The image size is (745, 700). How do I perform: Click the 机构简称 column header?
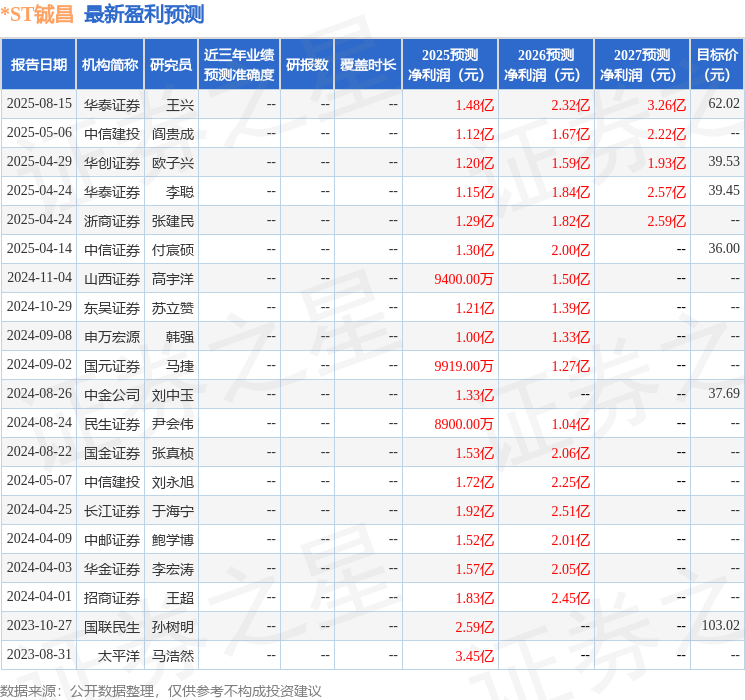(x=110, y=65)
